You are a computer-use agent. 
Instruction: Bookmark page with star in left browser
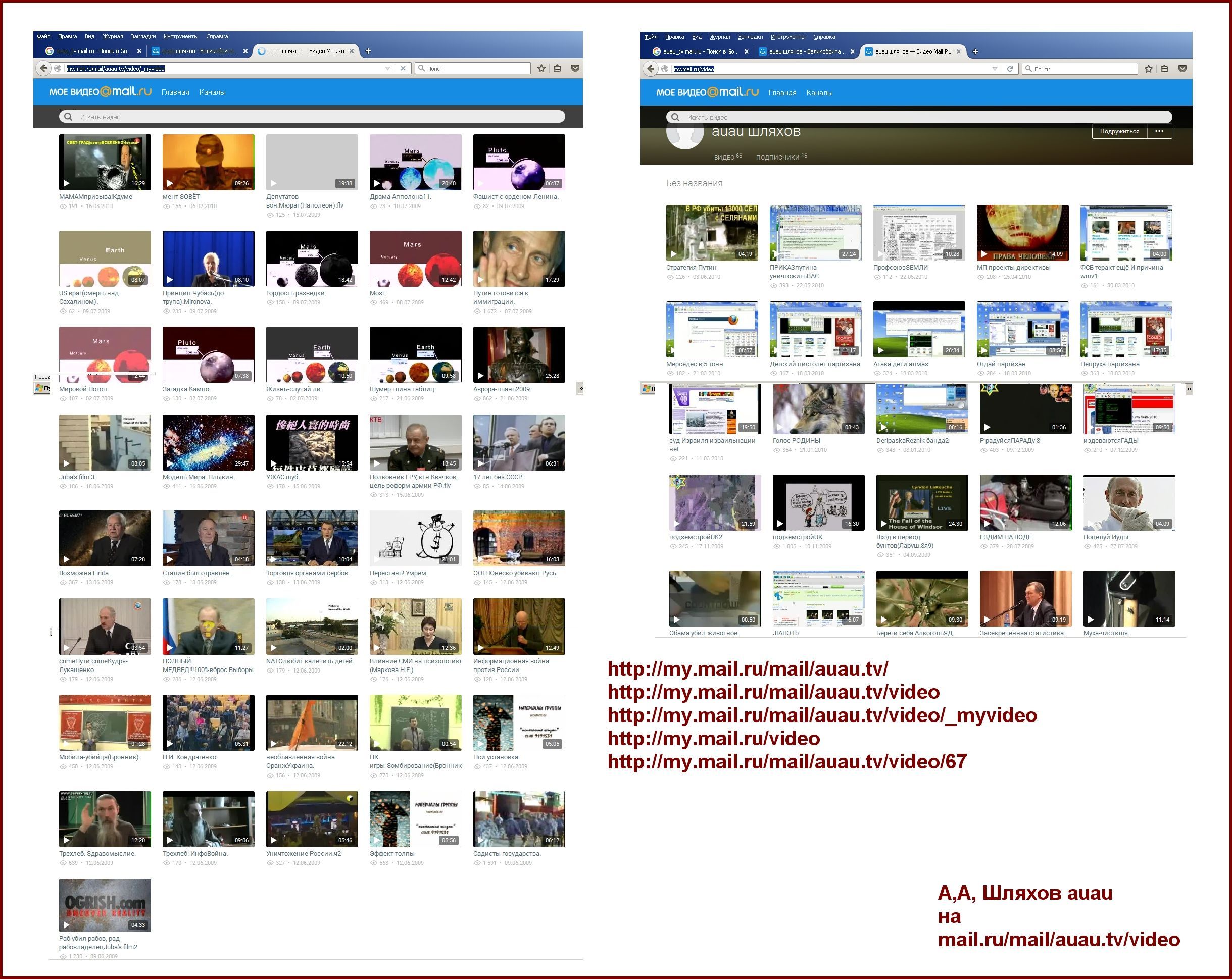541,69
